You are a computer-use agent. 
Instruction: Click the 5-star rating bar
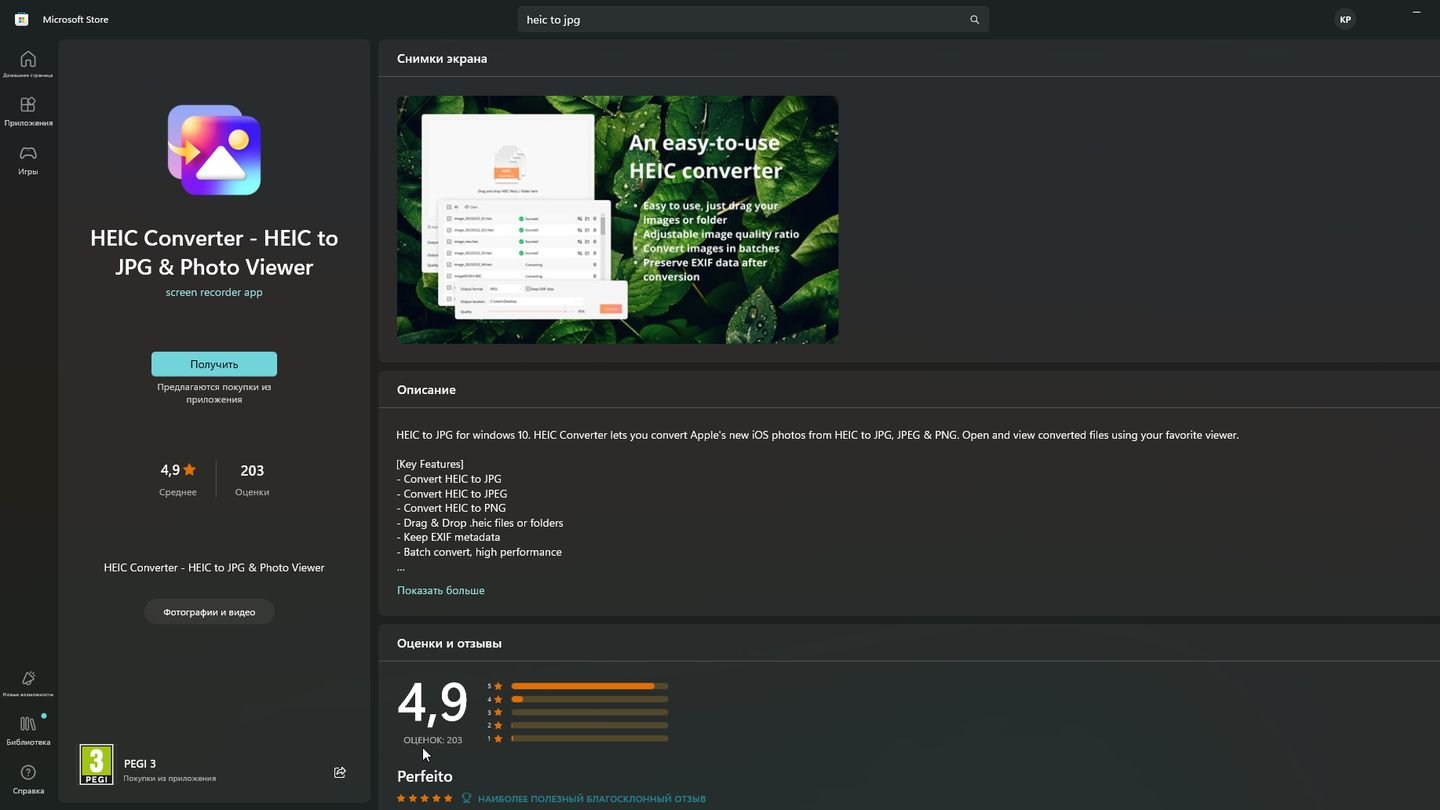[589, 686]
